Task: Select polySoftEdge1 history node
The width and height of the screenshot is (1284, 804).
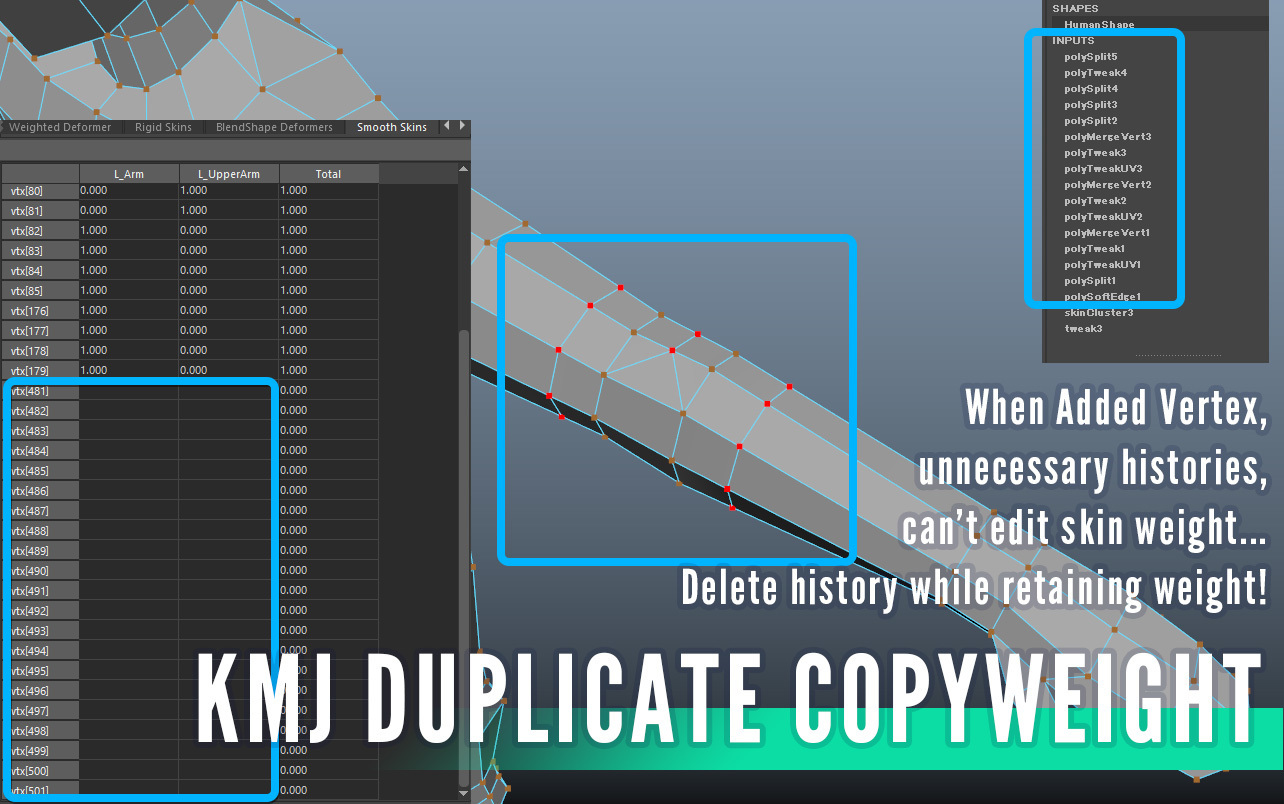Action: click(x=1102, y=297)
